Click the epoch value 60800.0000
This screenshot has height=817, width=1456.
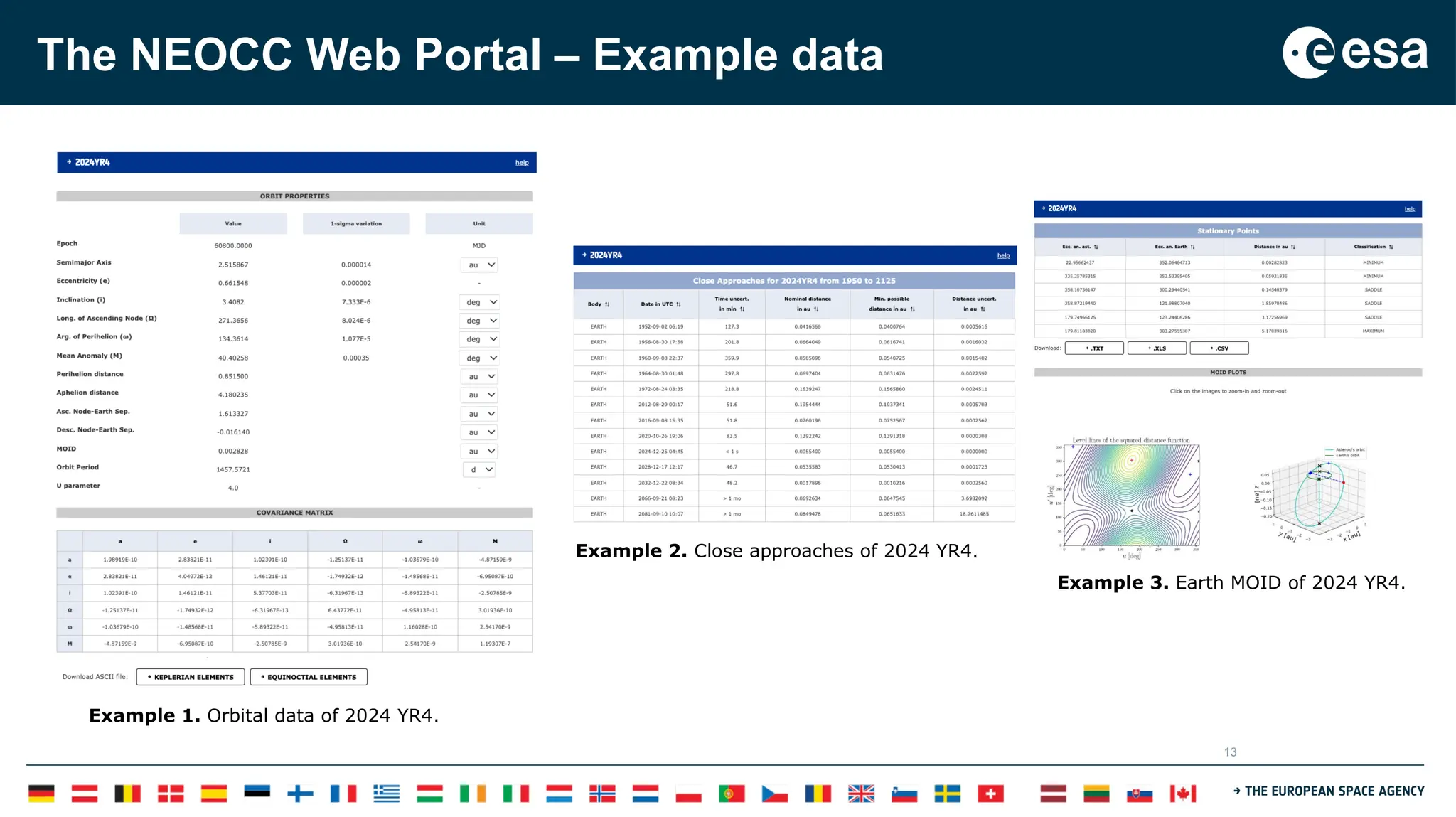[x=233, y=246]
